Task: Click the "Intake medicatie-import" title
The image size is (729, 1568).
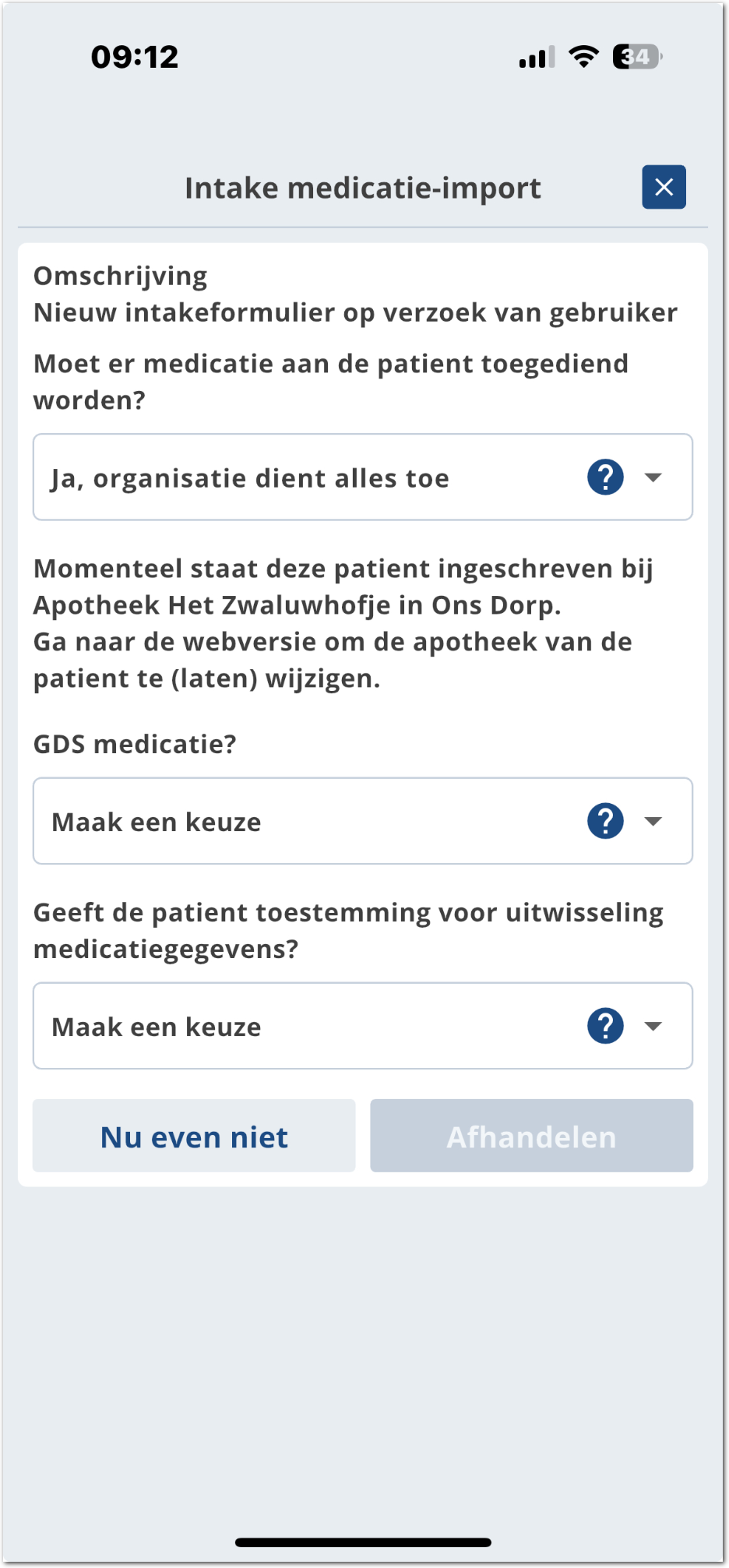Action: tap(362, 189)
